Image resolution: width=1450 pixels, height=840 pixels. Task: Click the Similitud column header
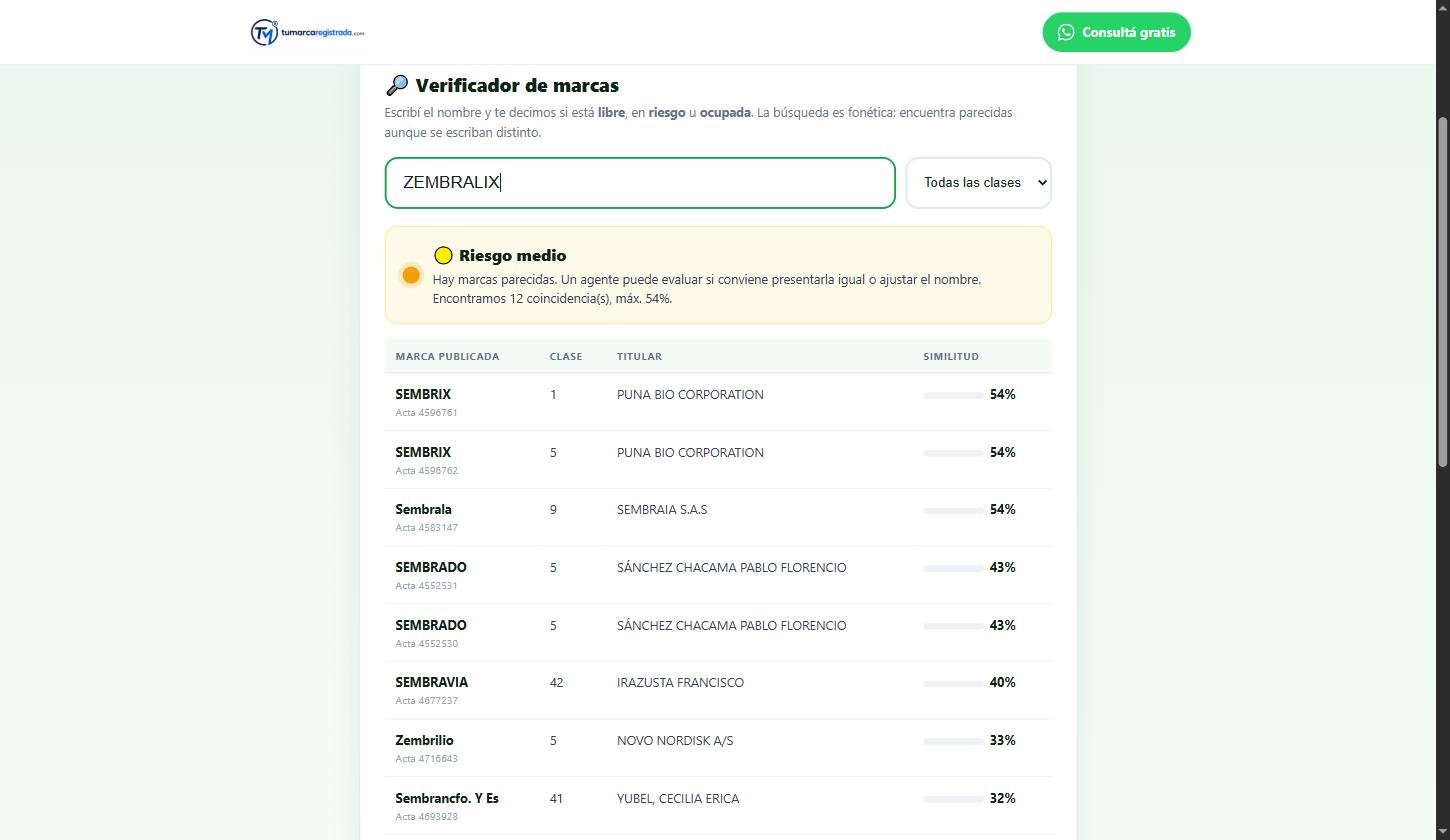pyautogui.click(x=951, y=357)
